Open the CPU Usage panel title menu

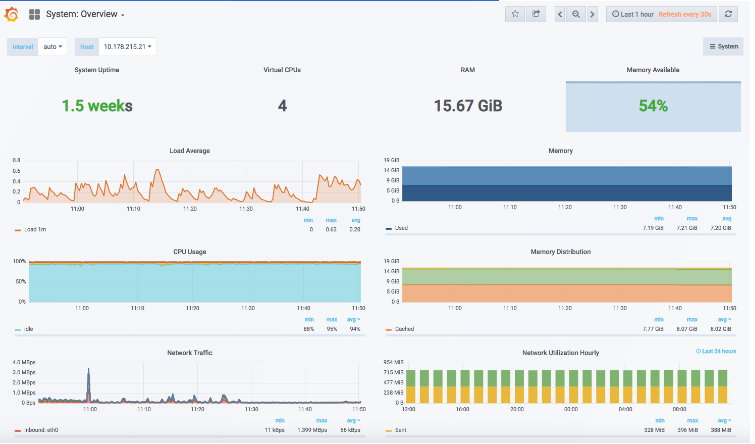[x=190, y=252]
